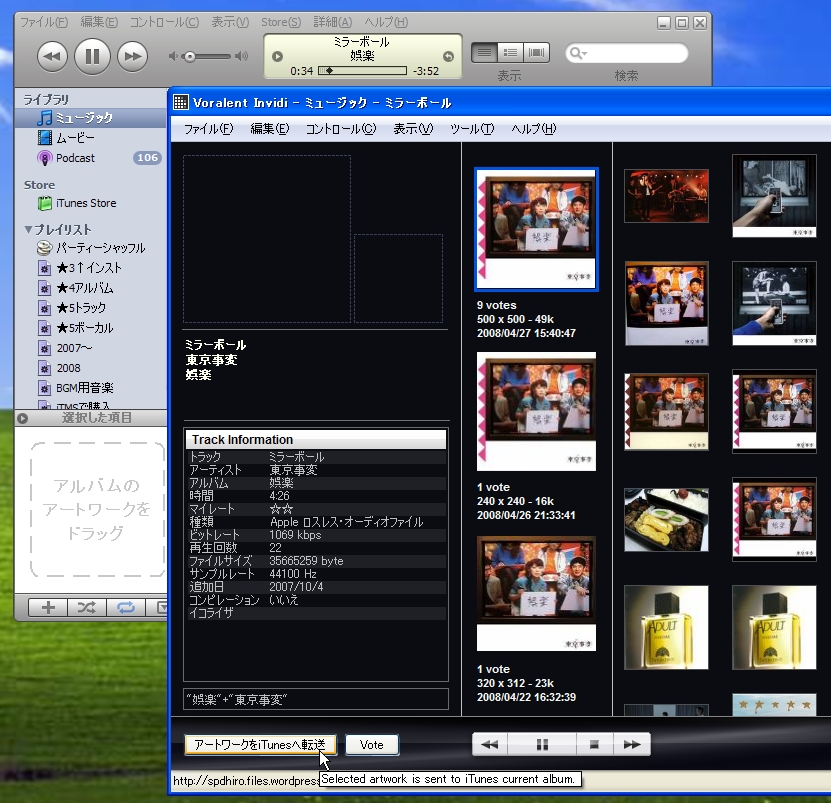Skip to next track in iTunes

[132, 56]
